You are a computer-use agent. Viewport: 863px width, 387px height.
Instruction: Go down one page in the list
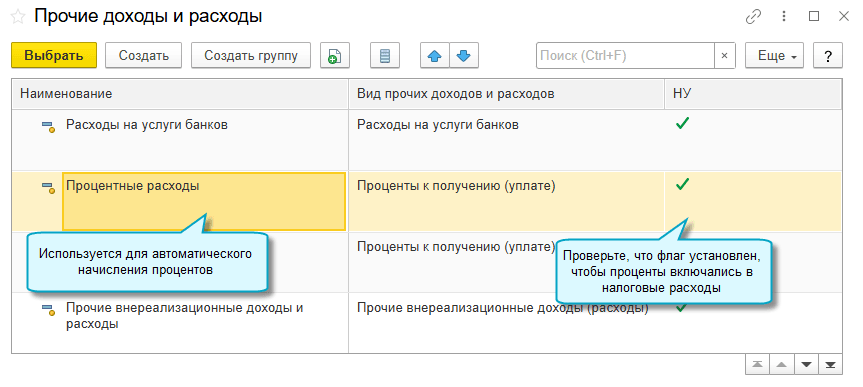click(x=806, y=365)
